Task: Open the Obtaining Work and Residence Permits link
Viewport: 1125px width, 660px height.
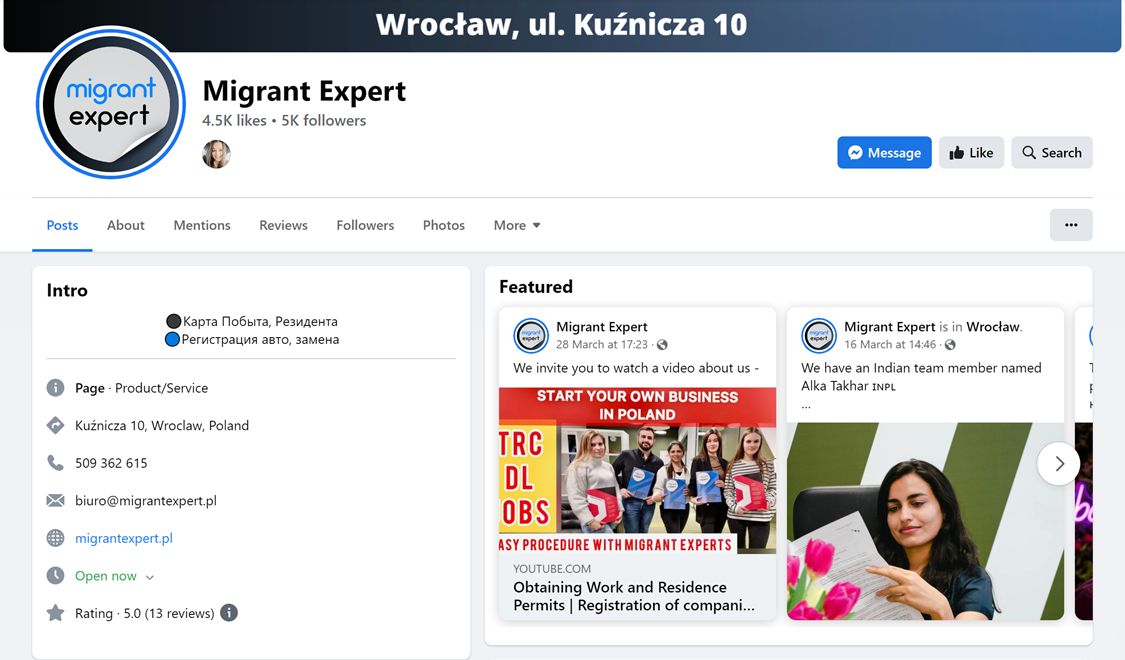Action: point(634,596)
